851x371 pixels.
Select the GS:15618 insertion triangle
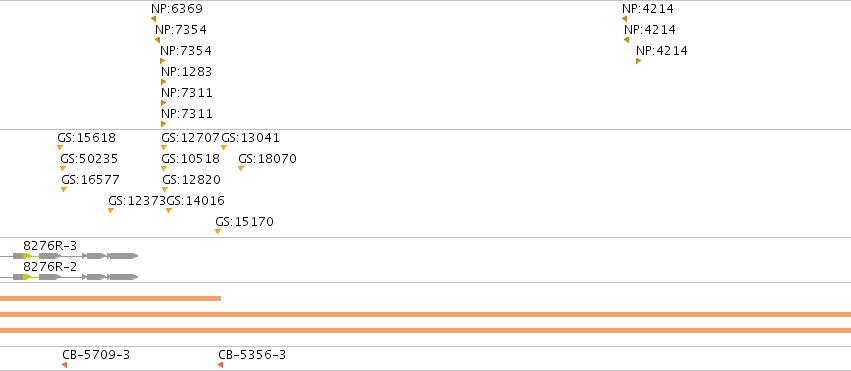pos(60,148)
